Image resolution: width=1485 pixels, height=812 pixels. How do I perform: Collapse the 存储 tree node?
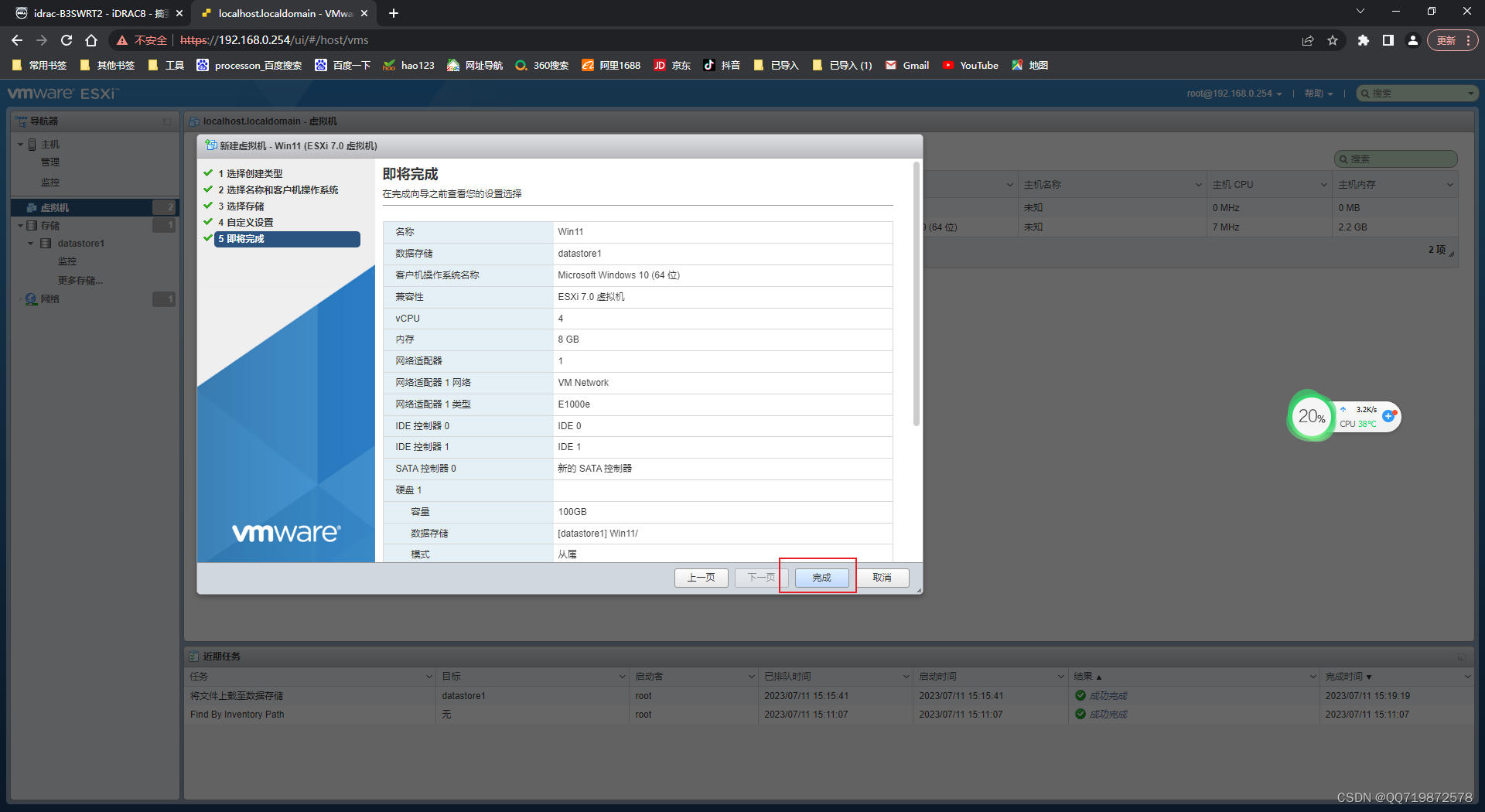click(20, 226)
